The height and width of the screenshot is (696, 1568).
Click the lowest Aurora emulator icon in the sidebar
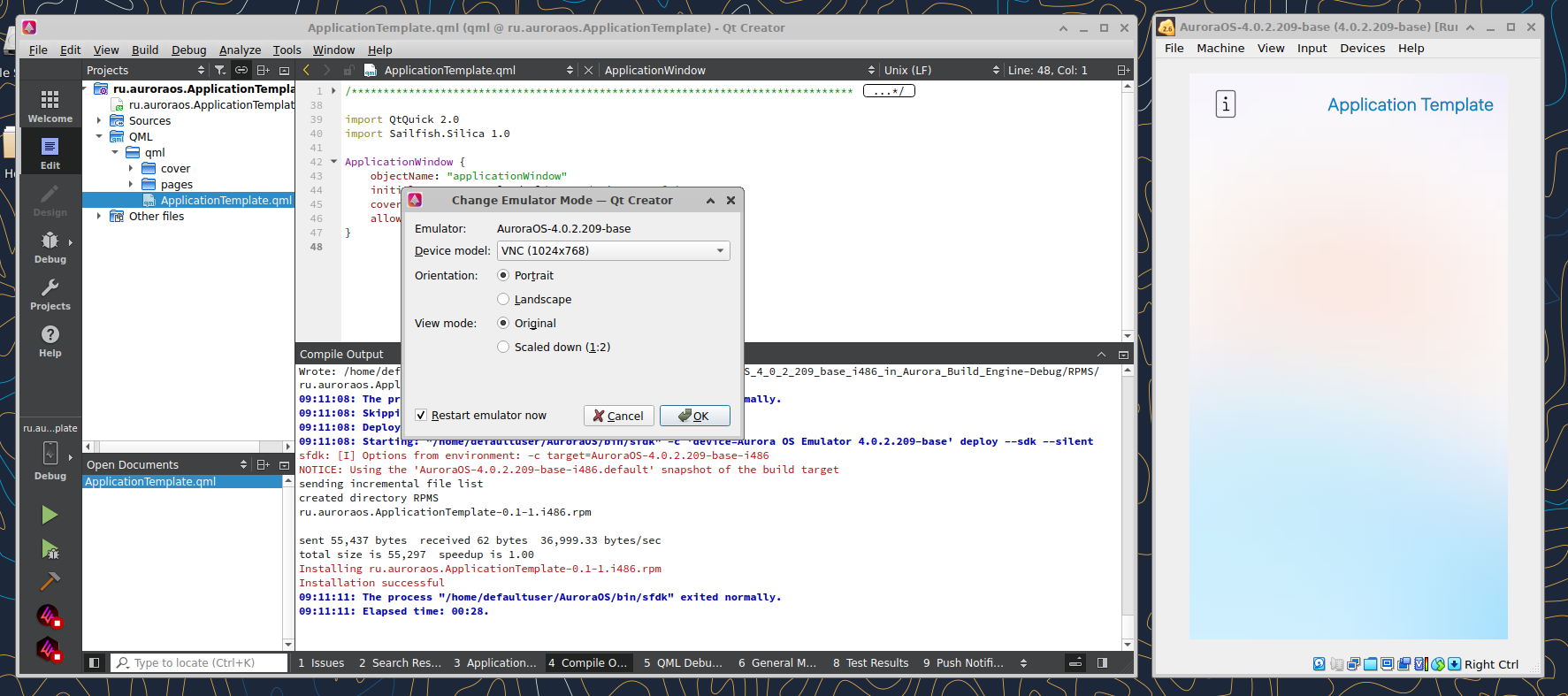pos(49,650)
